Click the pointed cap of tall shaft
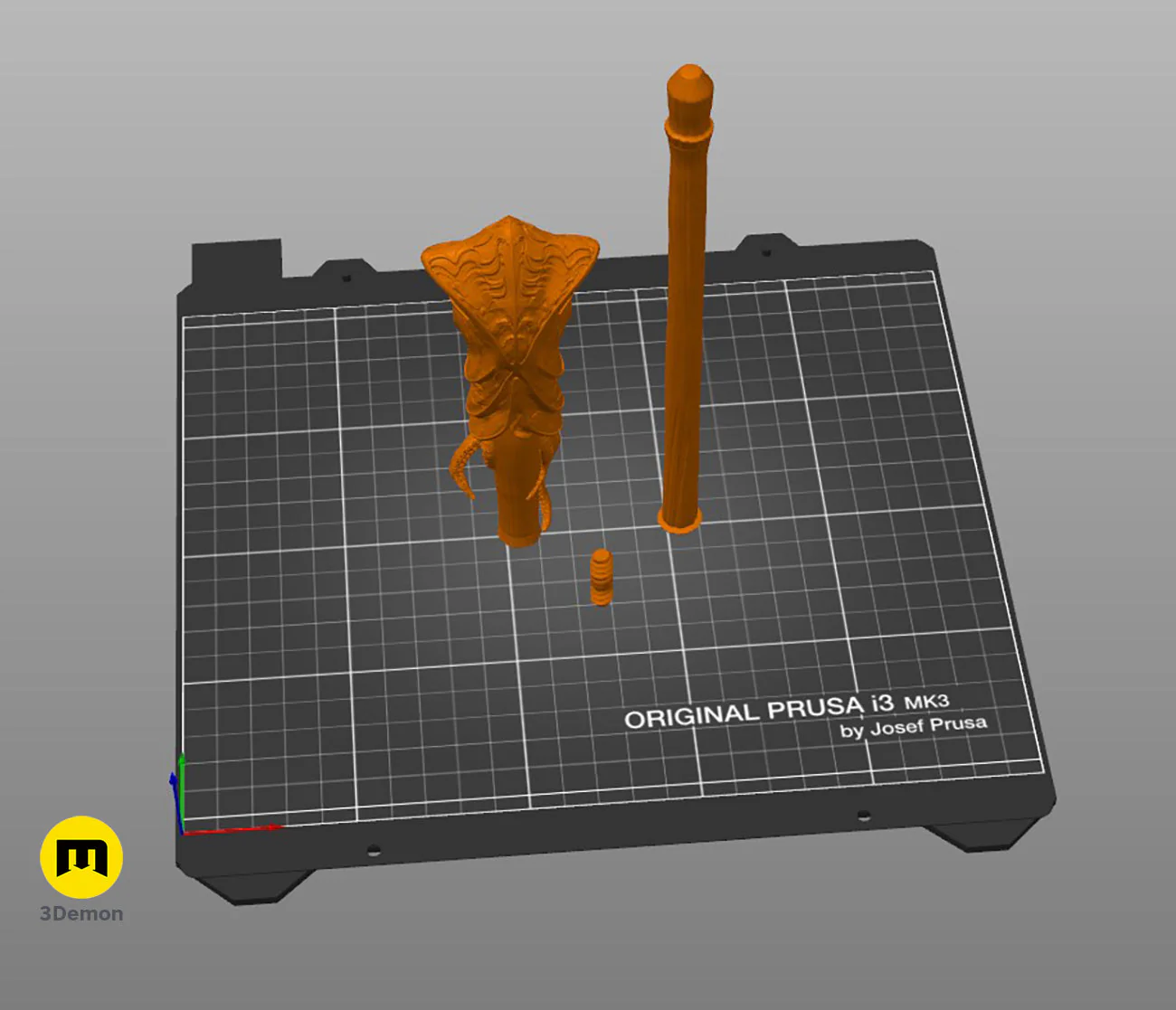The height and width of the screenshot is (1010, 1176). 690,90
